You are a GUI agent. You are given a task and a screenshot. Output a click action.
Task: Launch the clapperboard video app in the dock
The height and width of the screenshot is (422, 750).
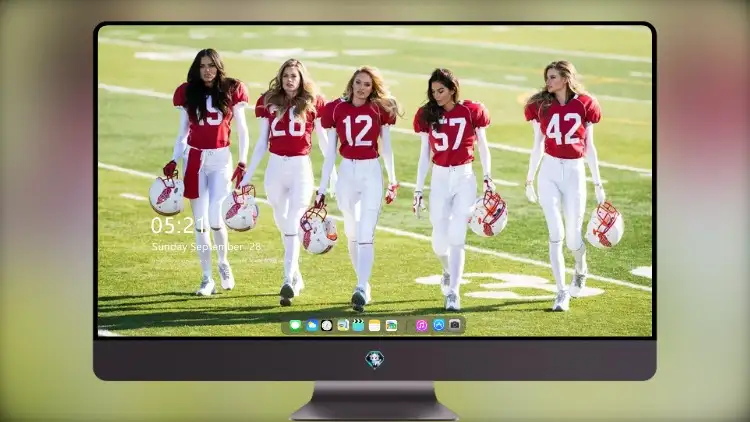coord(358,325)
